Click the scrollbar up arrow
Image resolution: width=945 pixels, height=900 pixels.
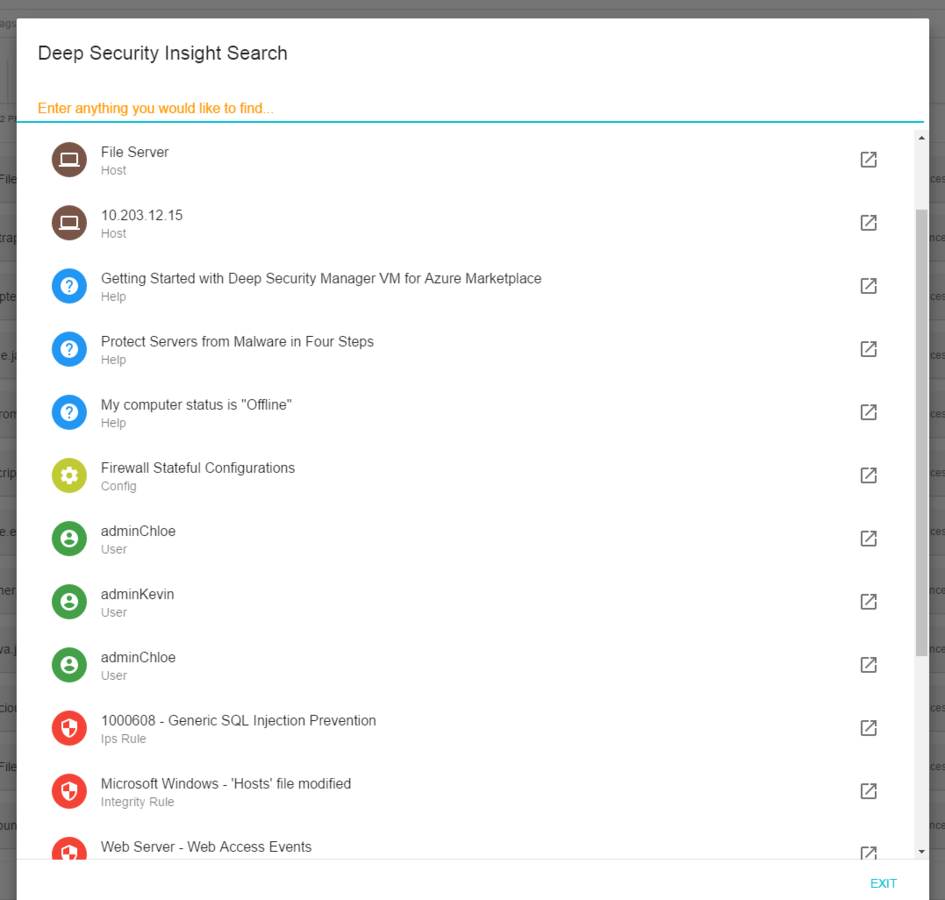[x=921, y=138]
